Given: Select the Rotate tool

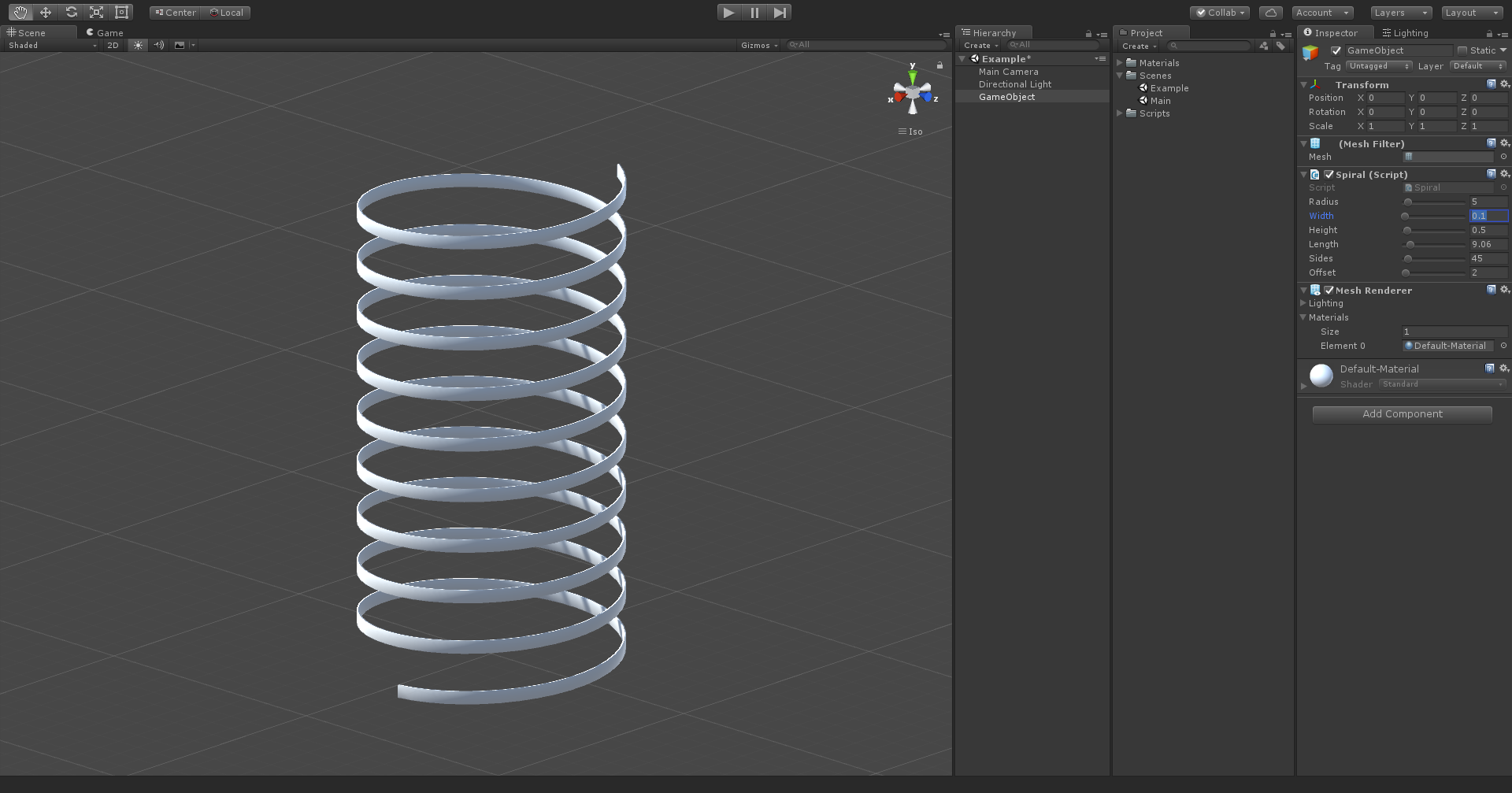Looking at the screenshot, I should pyautogui.click(x=71, y=13).
